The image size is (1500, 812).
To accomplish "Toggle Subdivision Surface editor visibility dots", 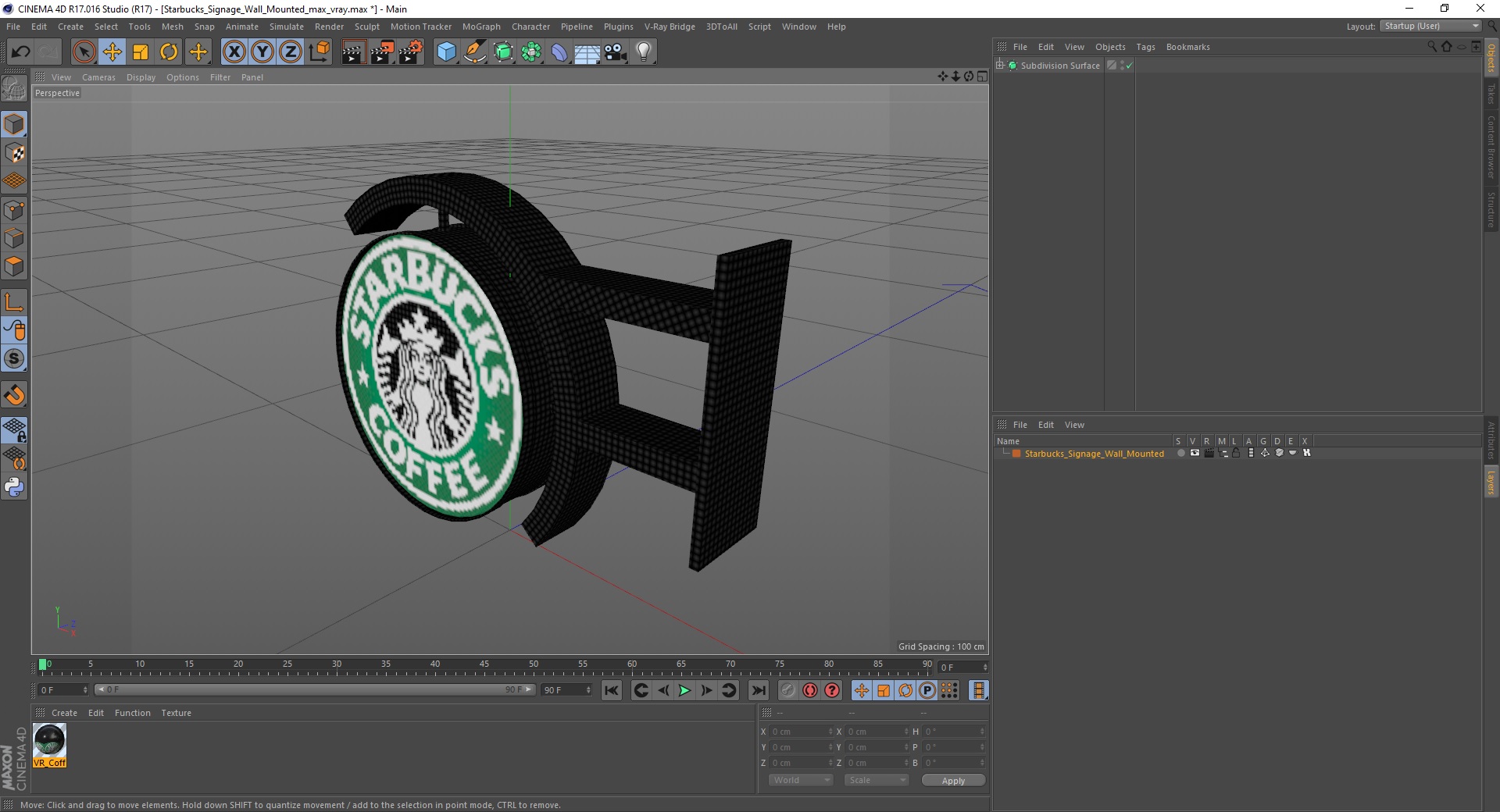I will (x=1122, y=66).
